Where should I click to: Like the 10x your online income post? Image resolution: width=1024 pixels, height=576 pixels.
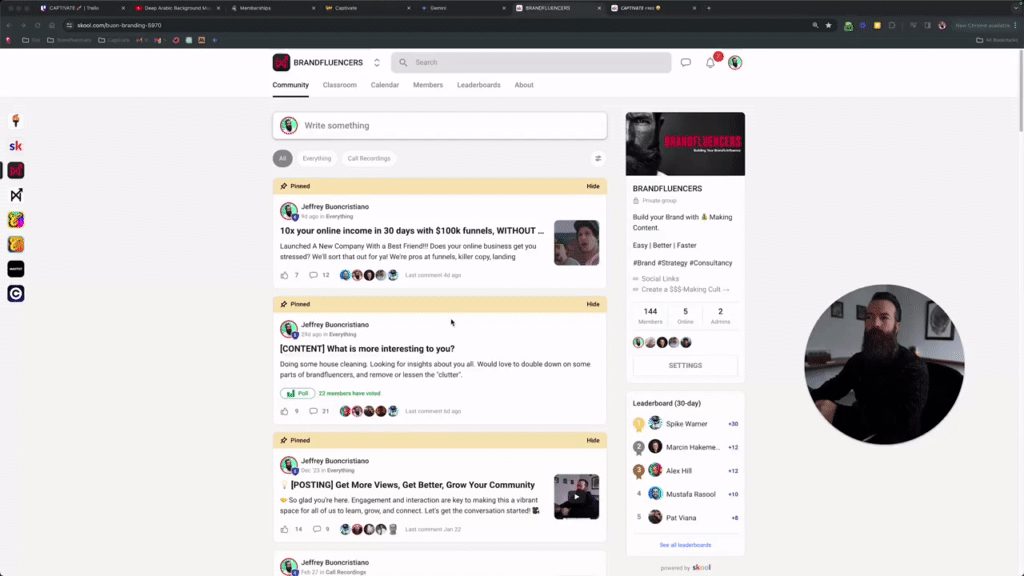click(x=284, y=275)
